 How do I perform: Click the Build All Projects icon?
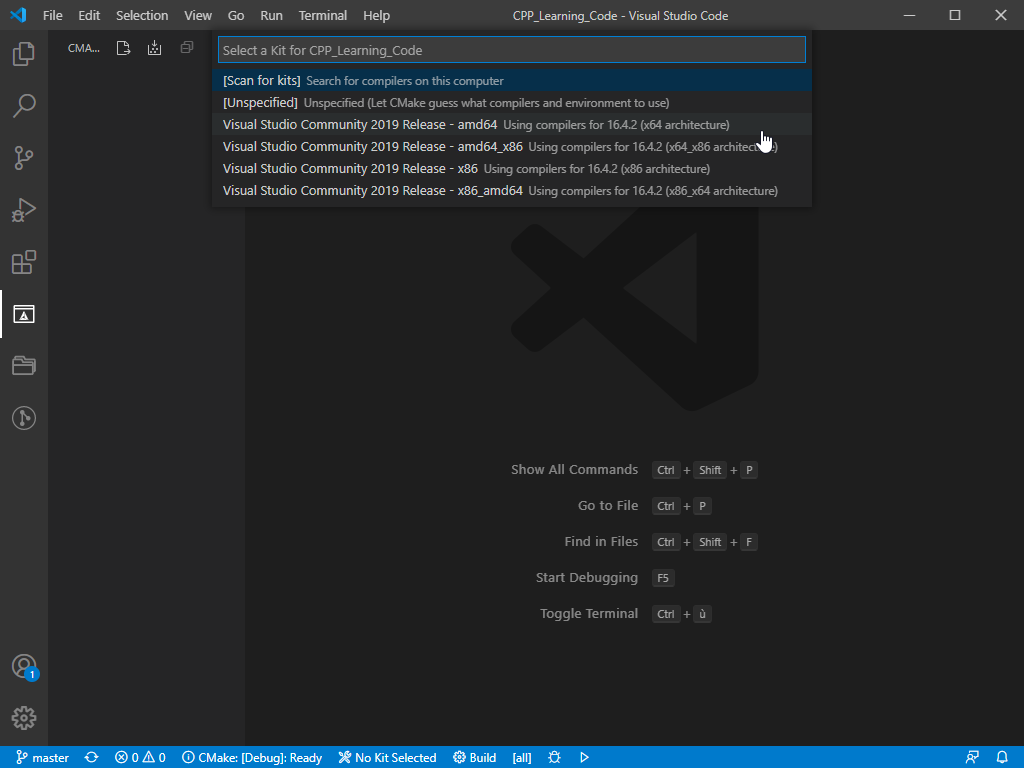154,48
